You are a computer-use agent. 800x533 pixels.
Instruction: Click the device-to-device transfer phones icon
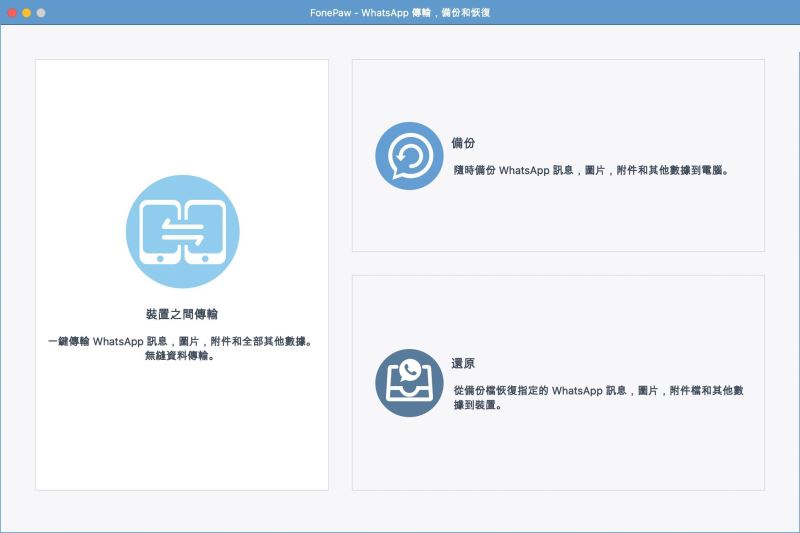tap(183, 232)
